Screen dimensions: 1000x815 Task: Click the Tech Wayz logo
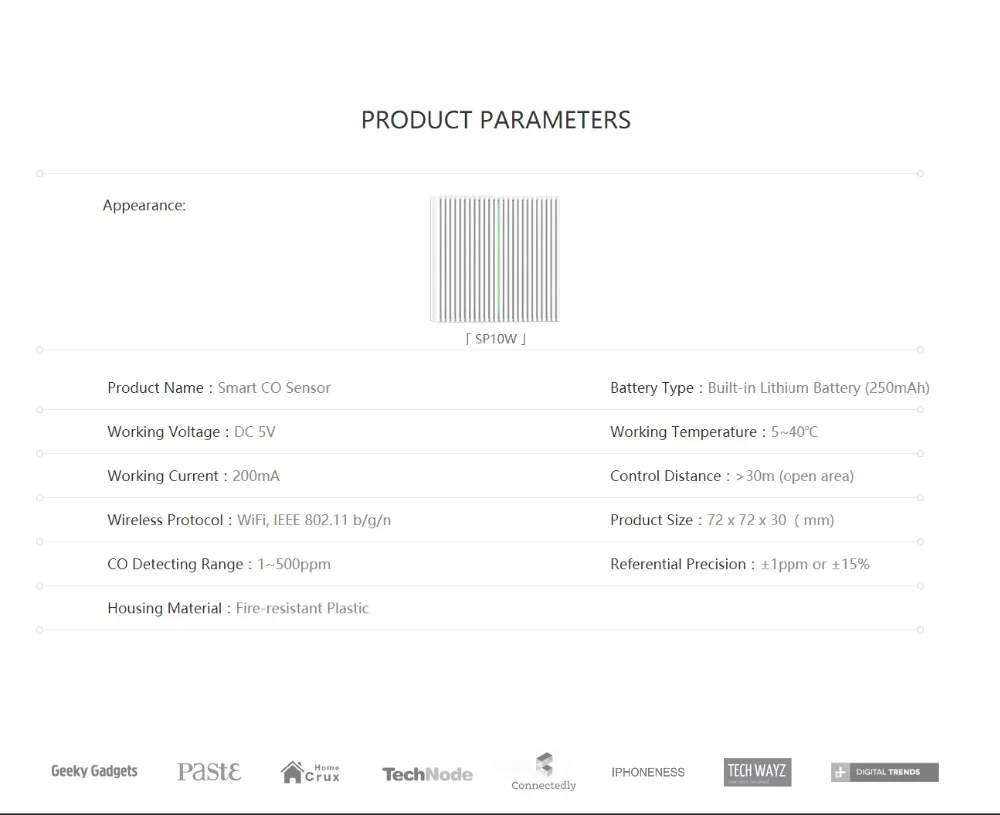tap(757, 772)
